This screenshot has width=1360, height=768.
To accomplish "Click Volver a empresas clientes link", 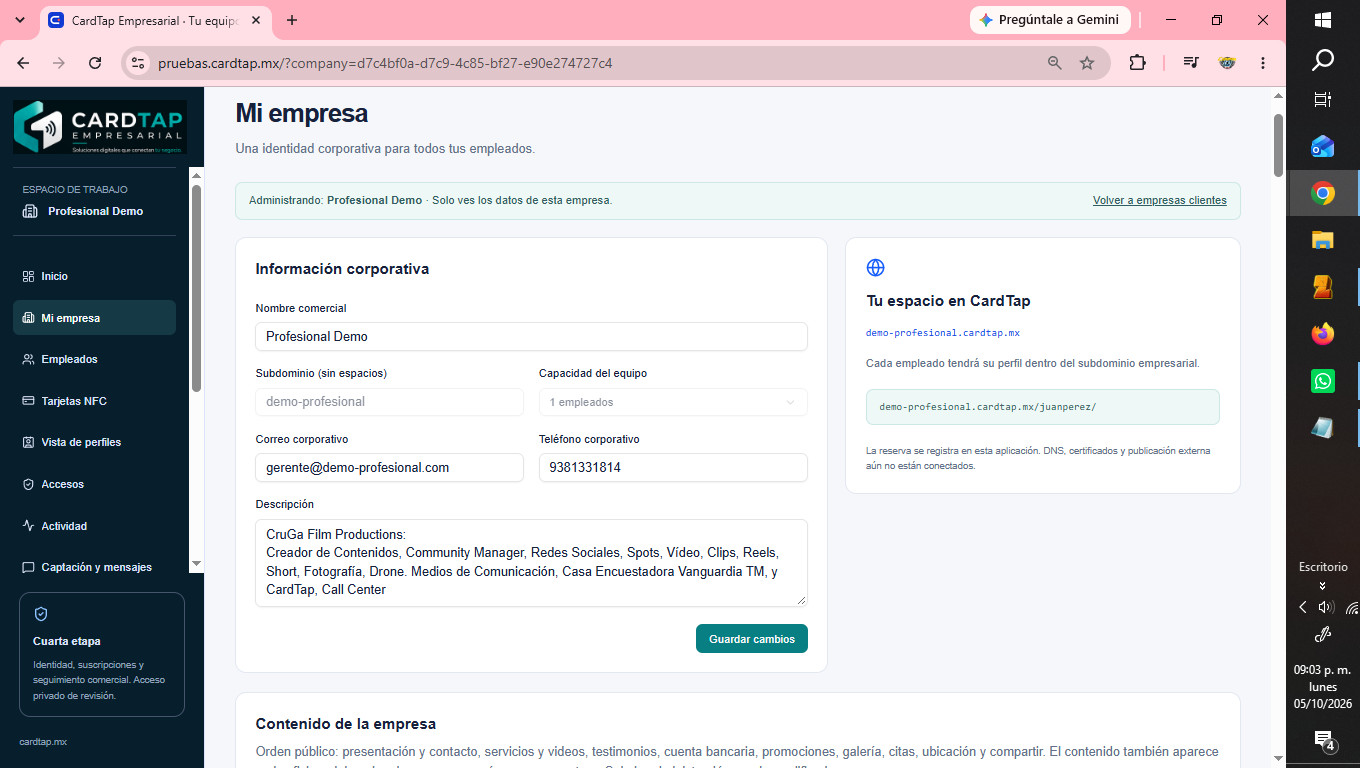I will coord(1159,200).
